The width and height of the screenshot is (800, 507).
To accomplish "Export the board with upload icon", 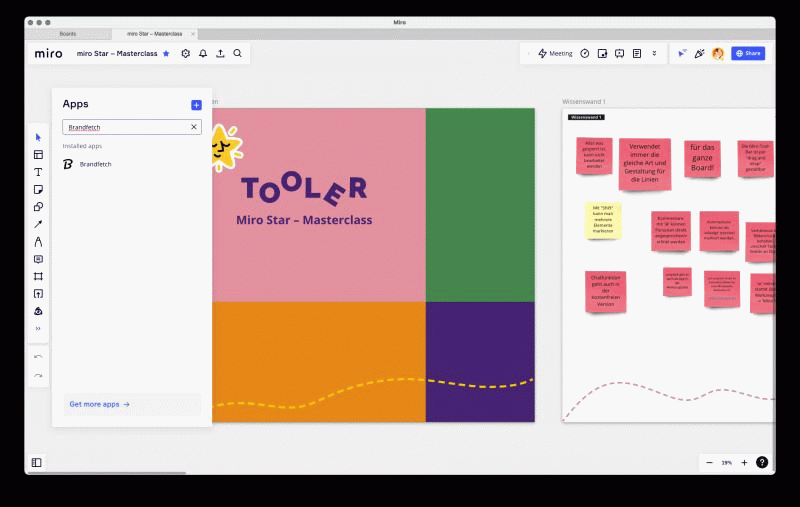I will click(x=220, y=54).
